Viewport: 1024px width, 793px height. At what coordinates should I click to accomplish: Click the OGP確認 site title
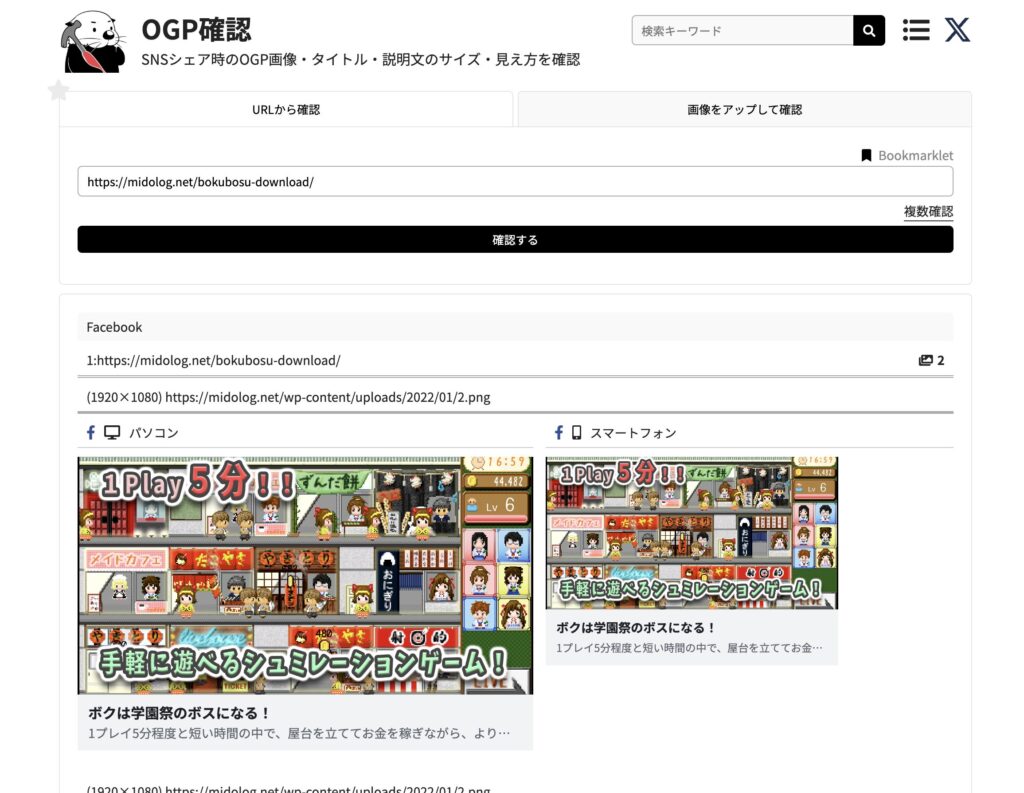pyautogui.click(x=196, y=29)
